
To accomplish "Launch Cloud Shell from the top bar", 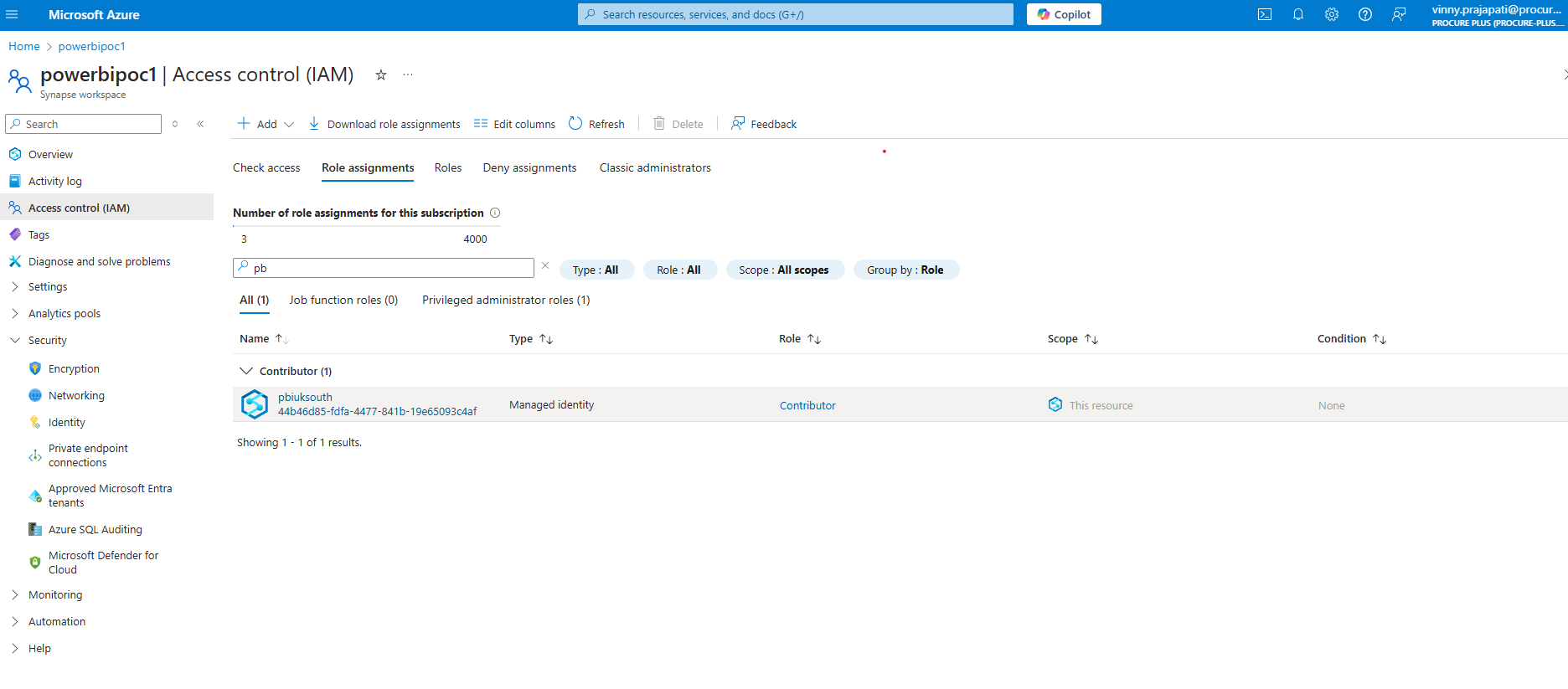I will (1265, 14).
